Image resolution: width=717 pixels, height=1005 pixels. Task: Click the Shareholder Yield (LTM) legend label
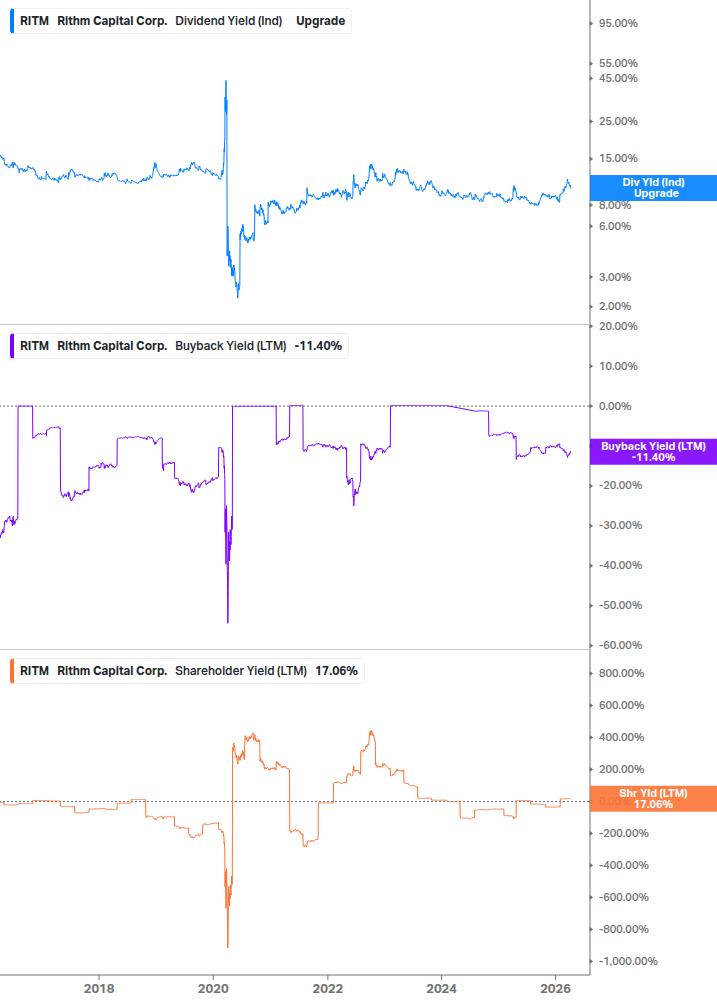(241, 670)
